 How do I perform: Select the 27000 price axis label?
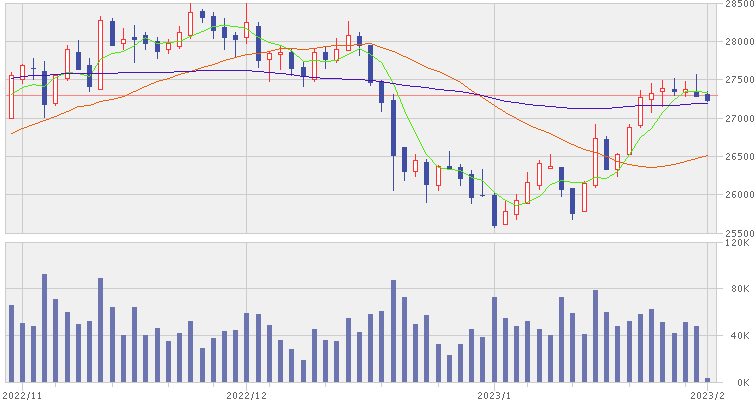[740, 118]
